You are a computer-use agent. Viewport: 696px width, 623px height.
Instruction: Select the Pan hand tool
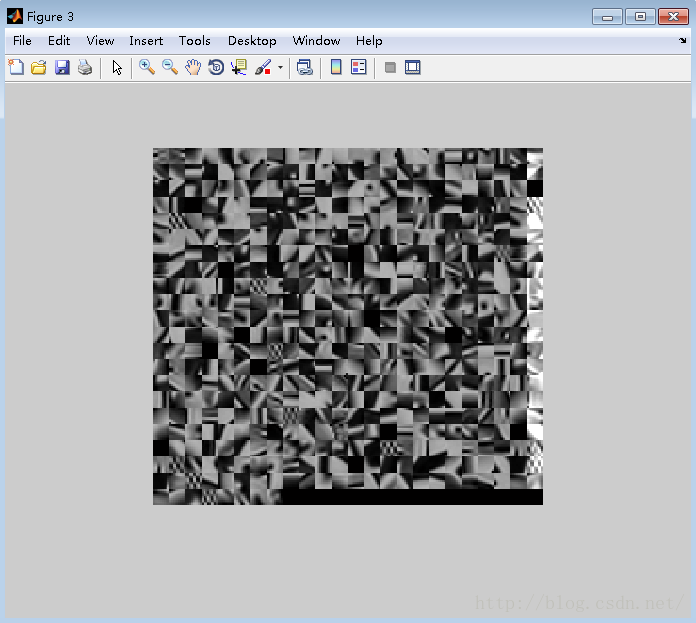(x=193, y=67)
